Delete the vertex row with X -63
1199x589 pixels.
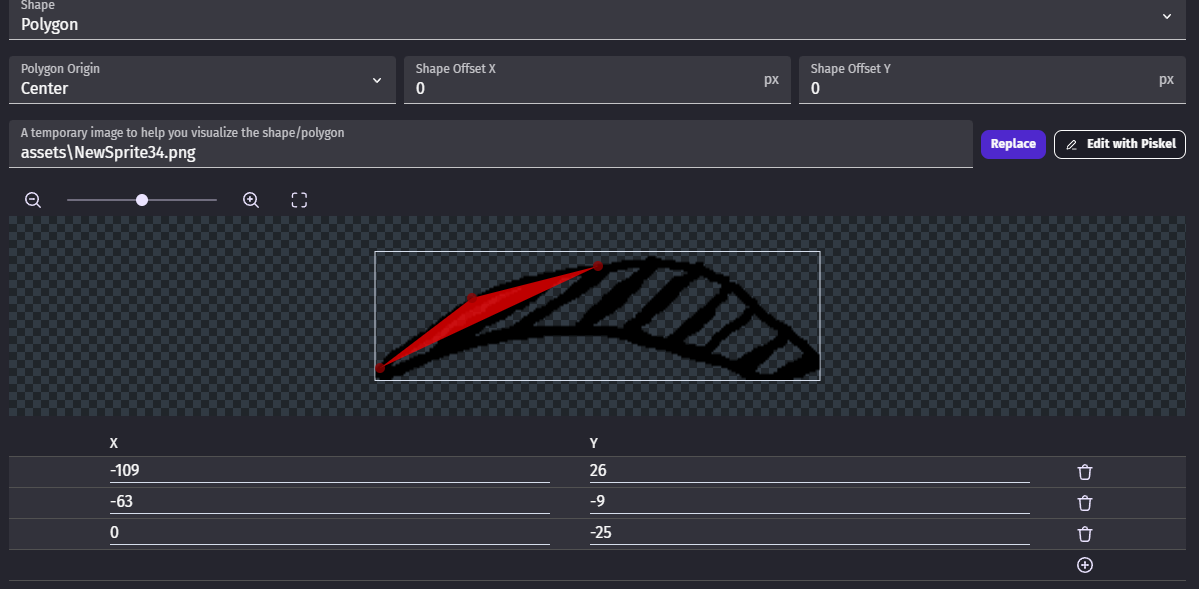[1084, 503]
